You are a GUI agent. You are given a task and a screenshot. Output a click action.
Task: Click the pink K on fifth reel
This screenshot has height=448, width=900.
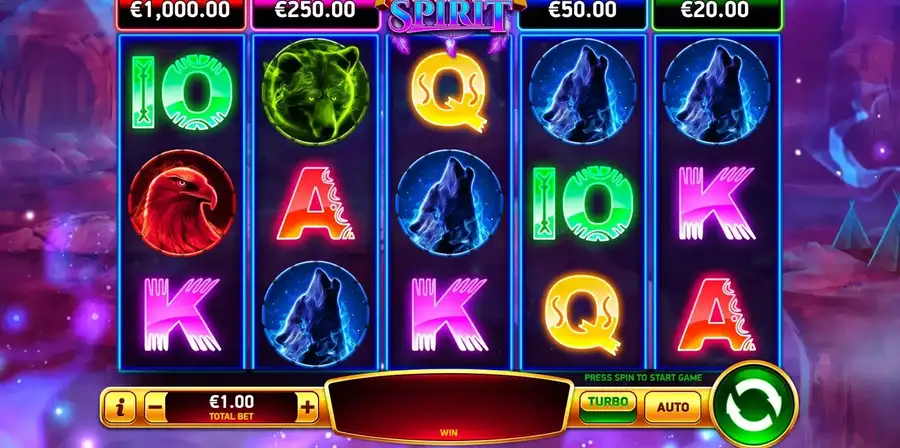point(716,203)
